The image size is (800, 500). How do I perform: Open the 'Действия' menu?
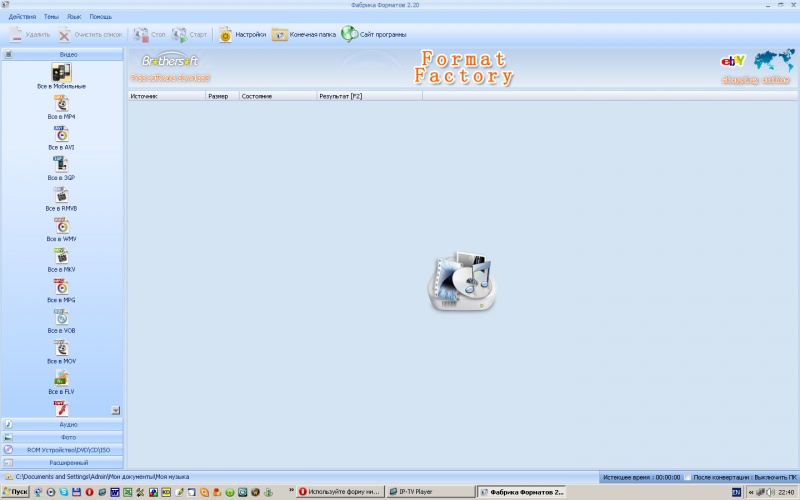[22, 17]
